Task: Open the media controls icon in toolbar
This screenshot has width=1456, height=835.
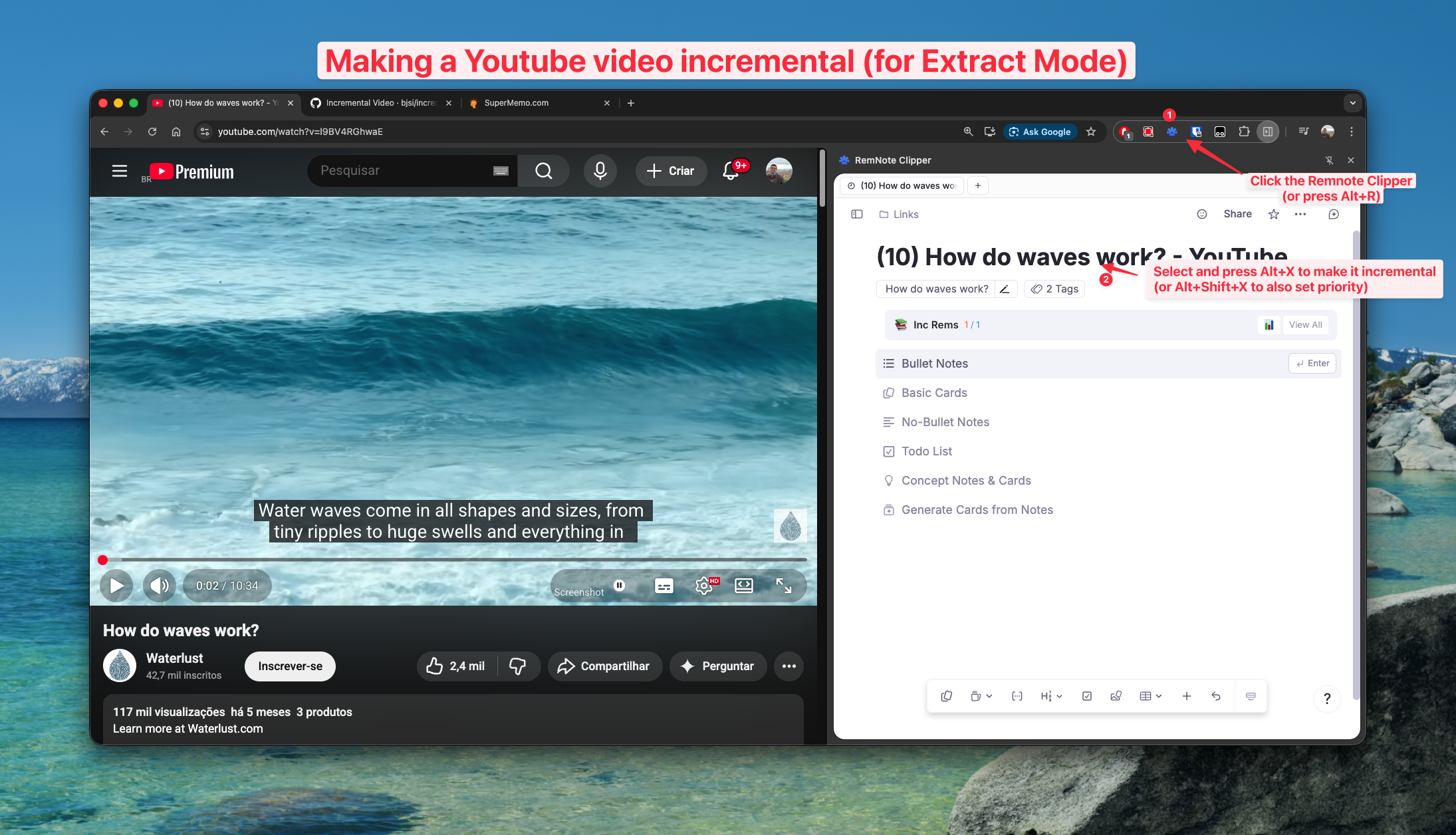Action: (1303, 132)
